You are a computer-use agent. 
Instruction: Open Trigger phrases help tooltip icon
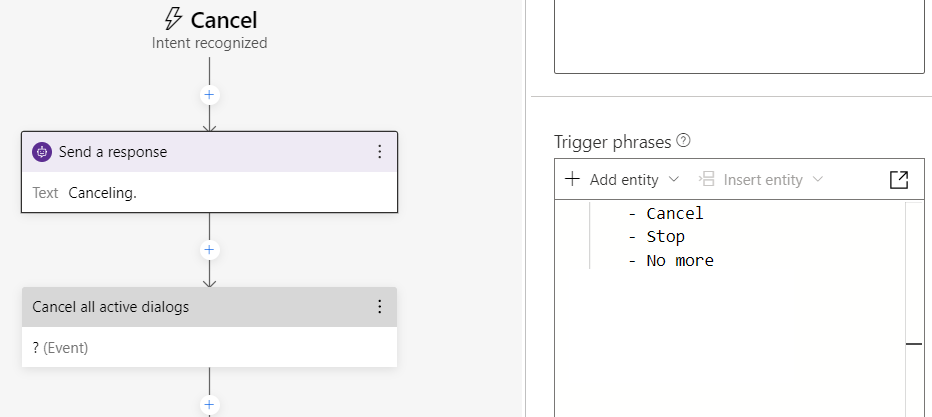pyautogui.click(x=684, y=141)
